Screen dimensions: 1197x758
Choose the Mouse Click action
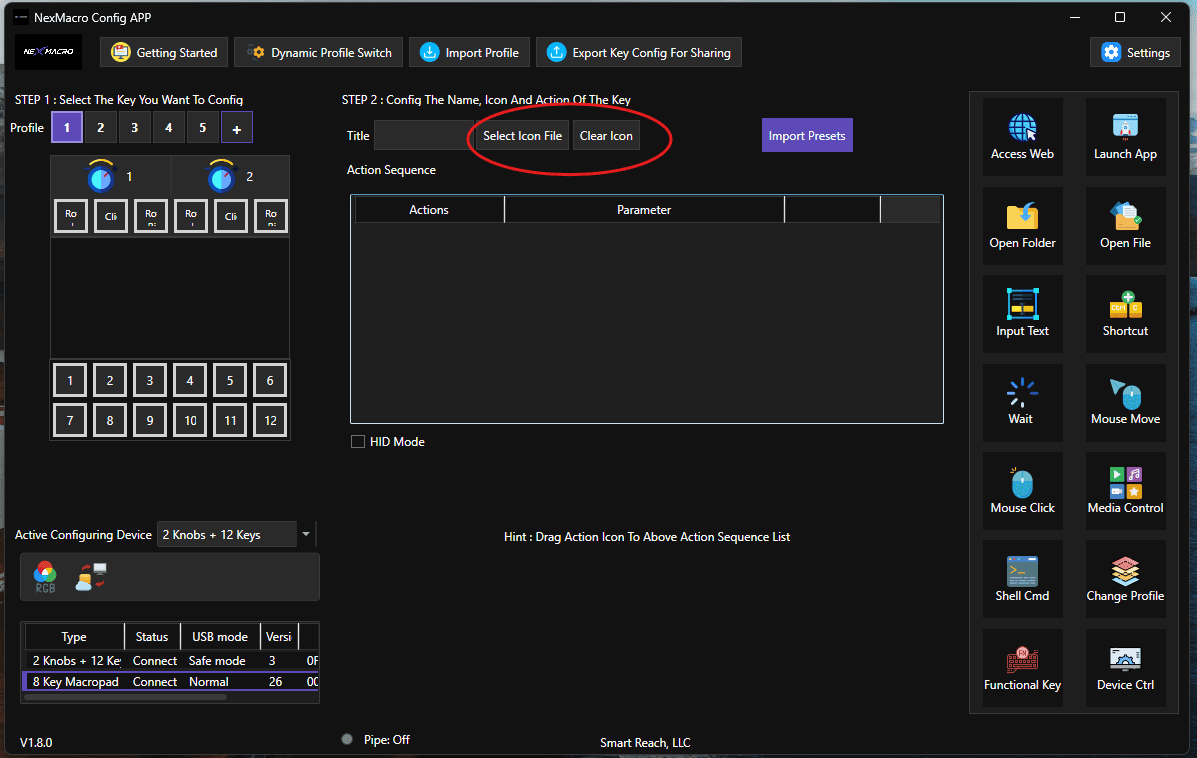(x=1022, y=491)
